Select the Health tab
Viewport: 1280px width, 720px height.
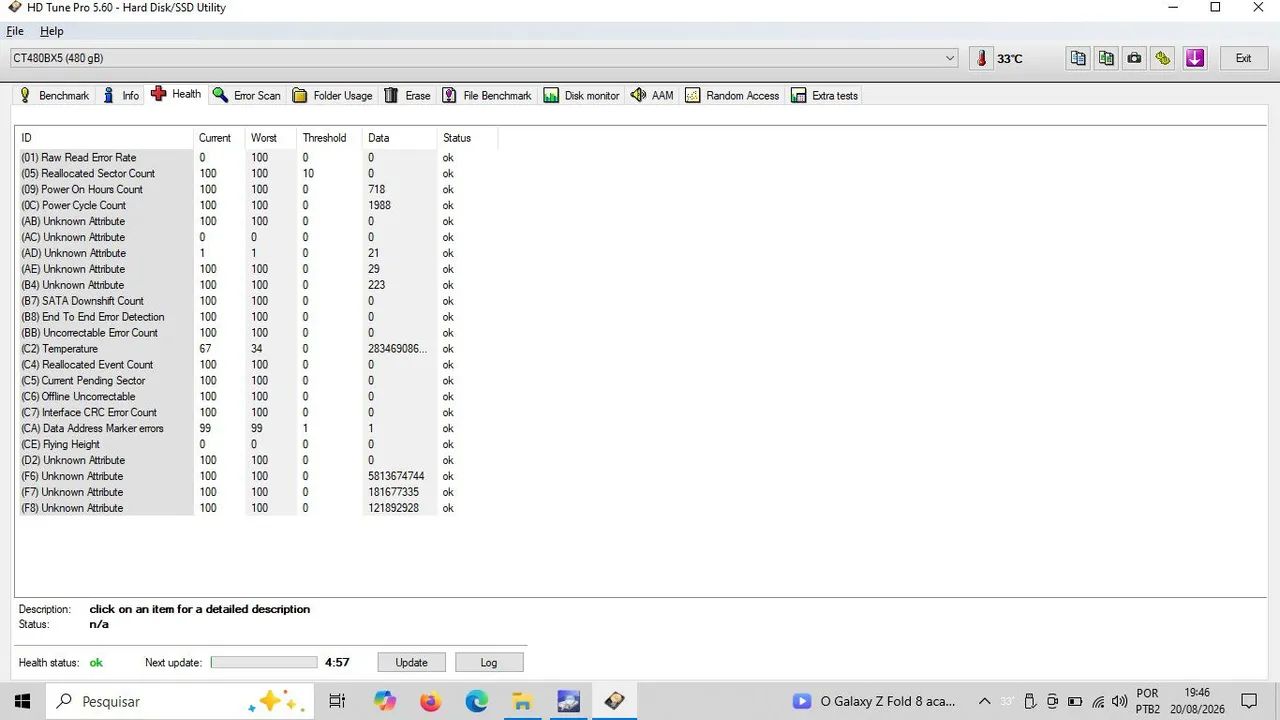click(176, 94)
